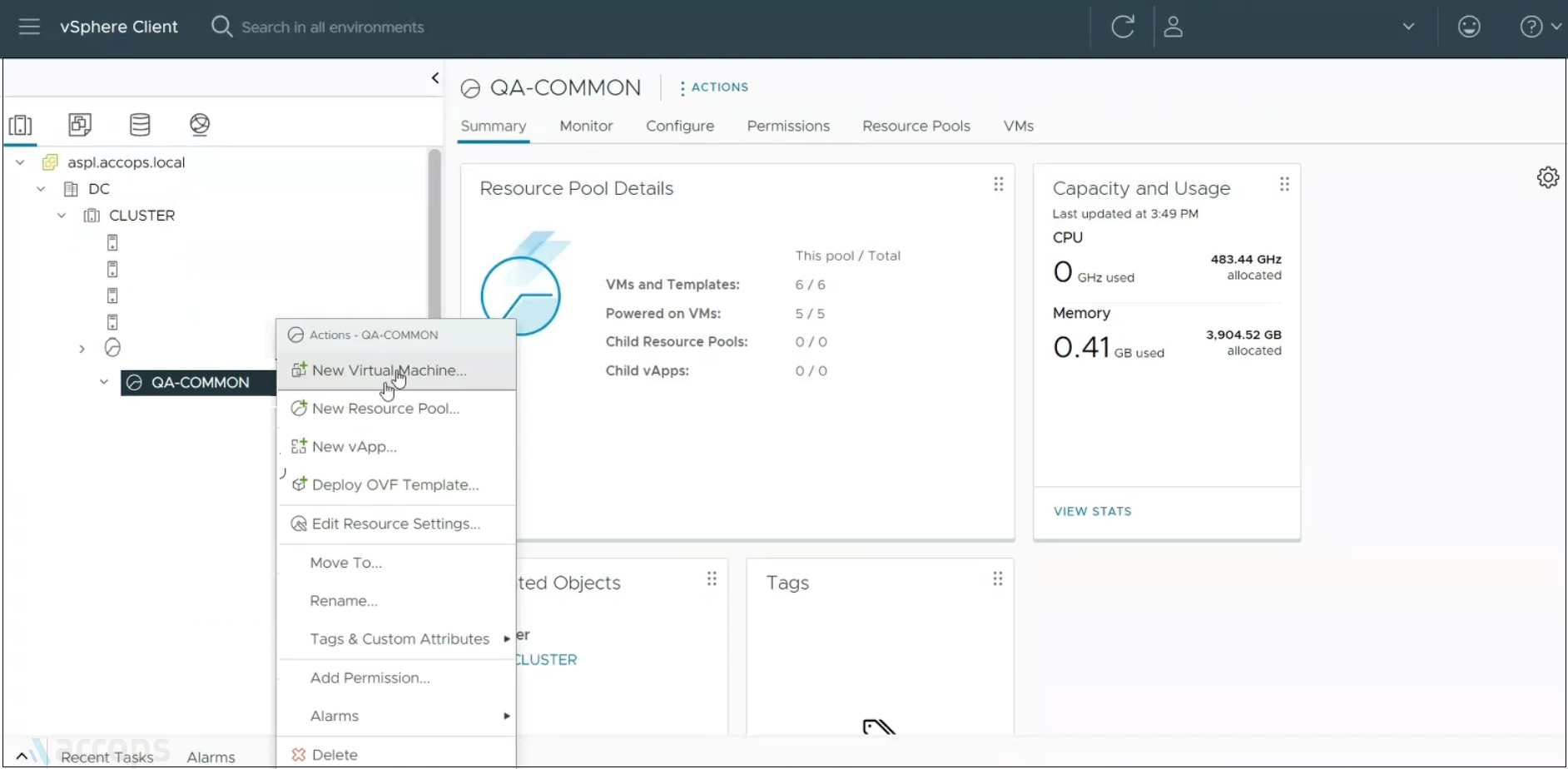Open the settings gear on summary page
Viewport: 1568px width, 769px height.
click(1547, 177)
